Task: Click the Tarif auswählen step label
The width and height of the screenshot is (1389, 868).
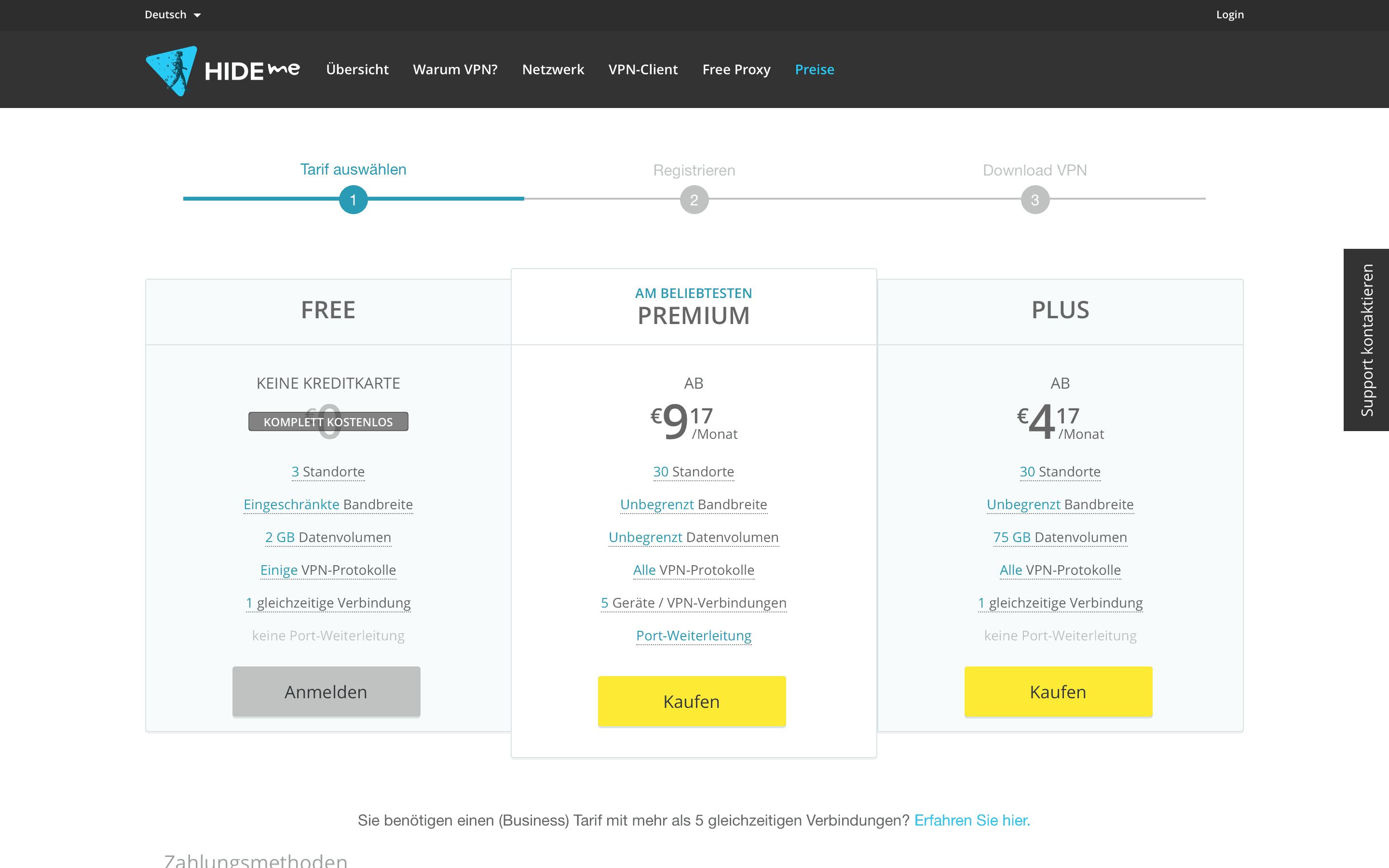Action: (353, 169)
